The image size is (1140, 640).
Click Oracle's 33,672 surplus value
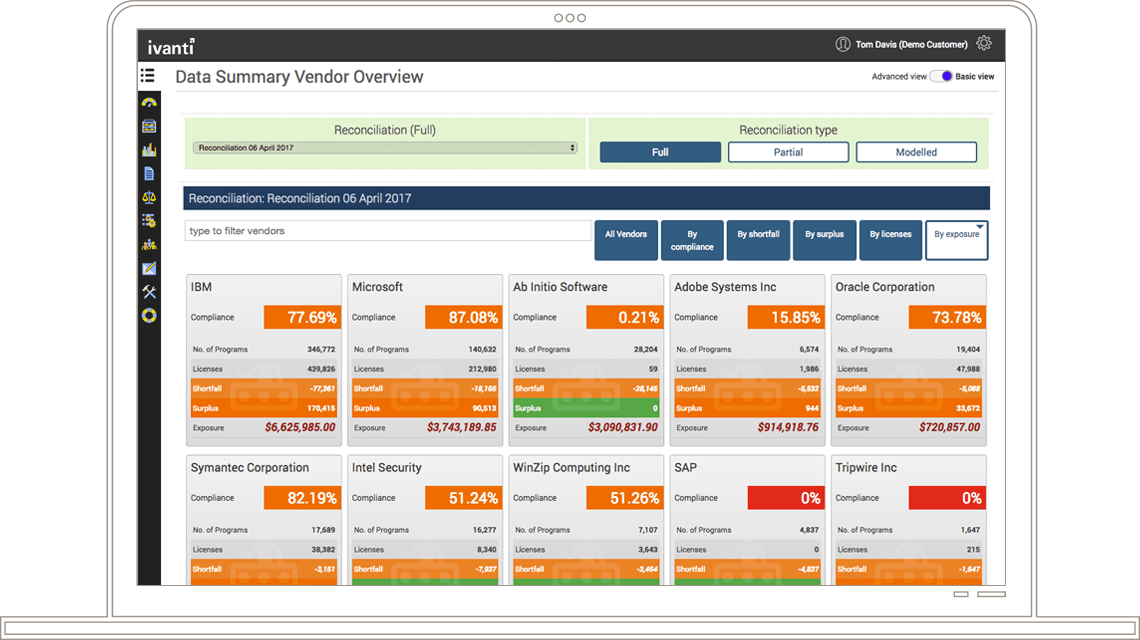[968, 408]
